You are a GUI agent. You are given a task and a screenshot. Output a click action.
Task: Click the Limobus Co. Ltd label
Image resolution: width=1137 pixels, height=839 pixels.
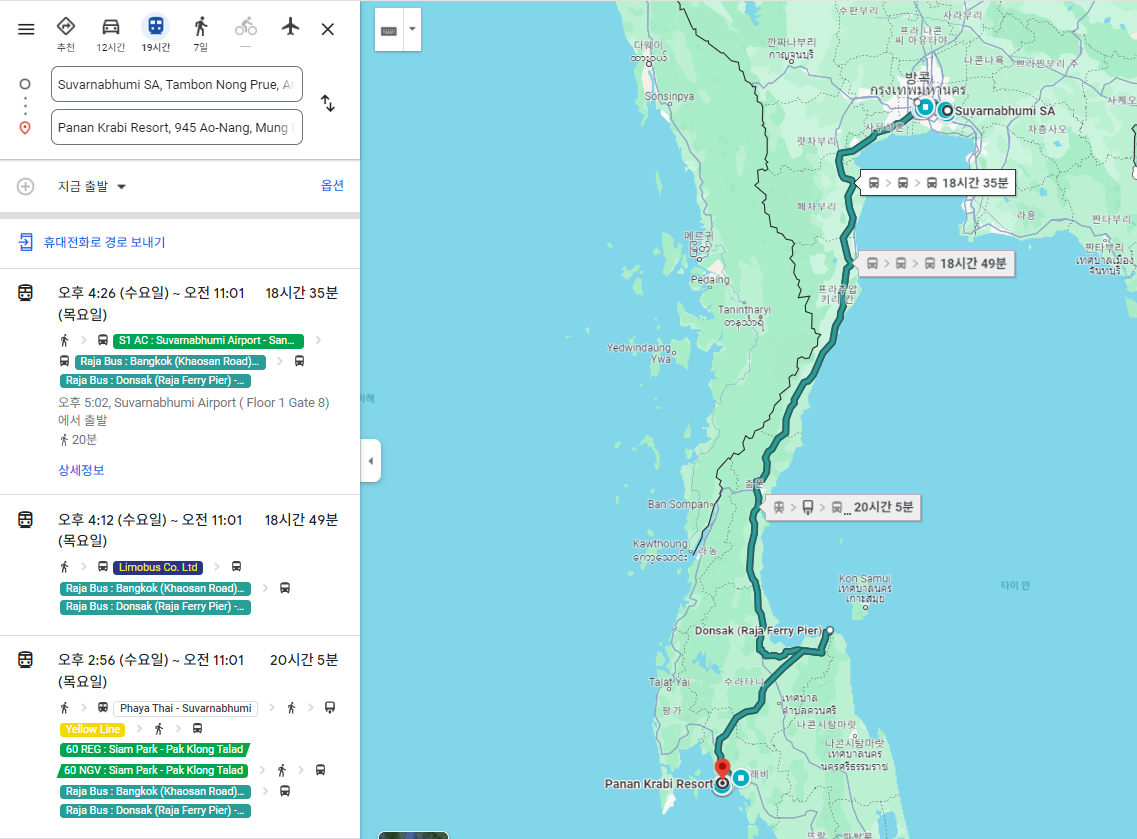[158, 567]
